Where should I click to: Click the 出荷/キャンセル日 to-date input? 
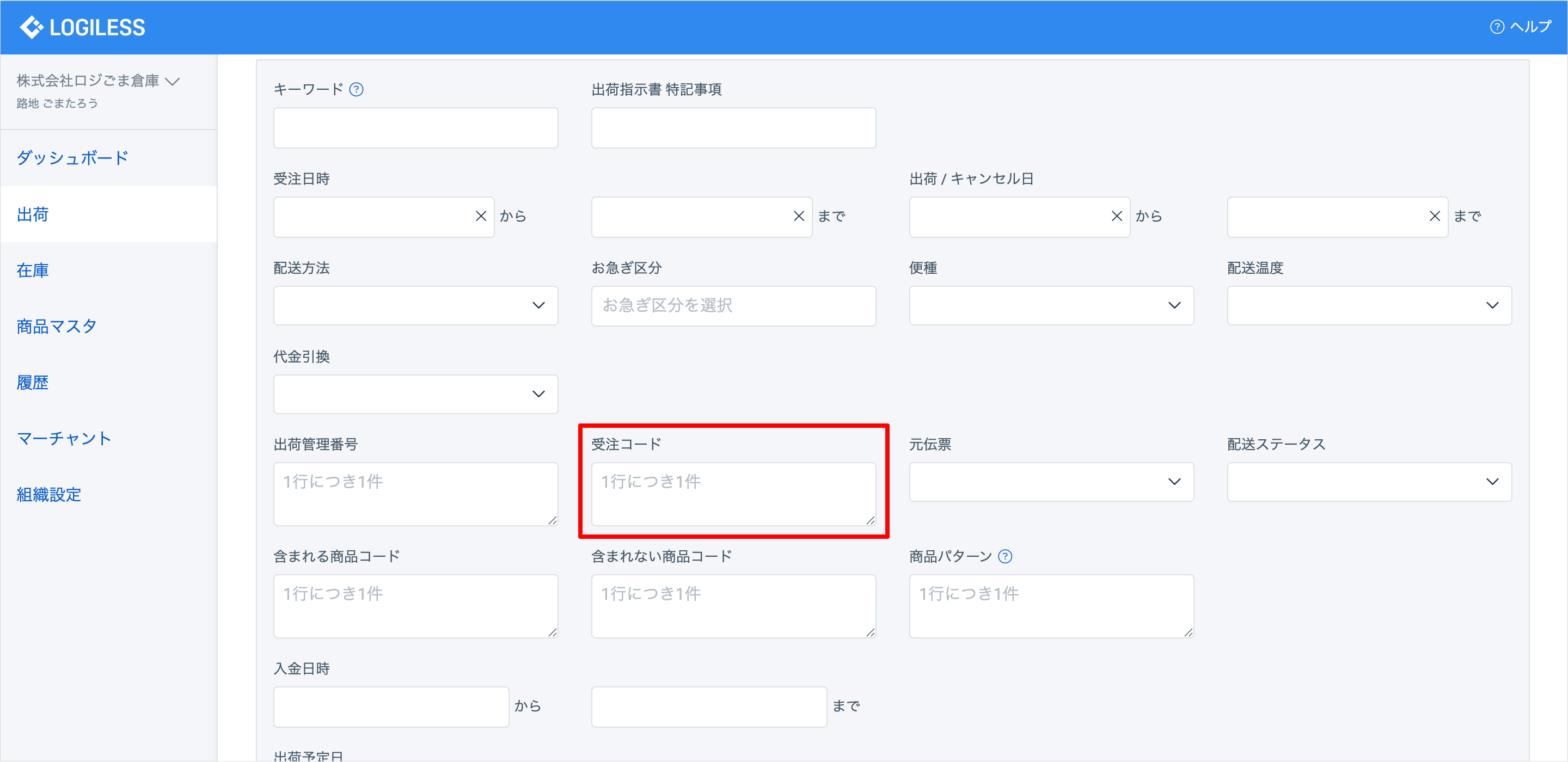[x=1337, y=217]
